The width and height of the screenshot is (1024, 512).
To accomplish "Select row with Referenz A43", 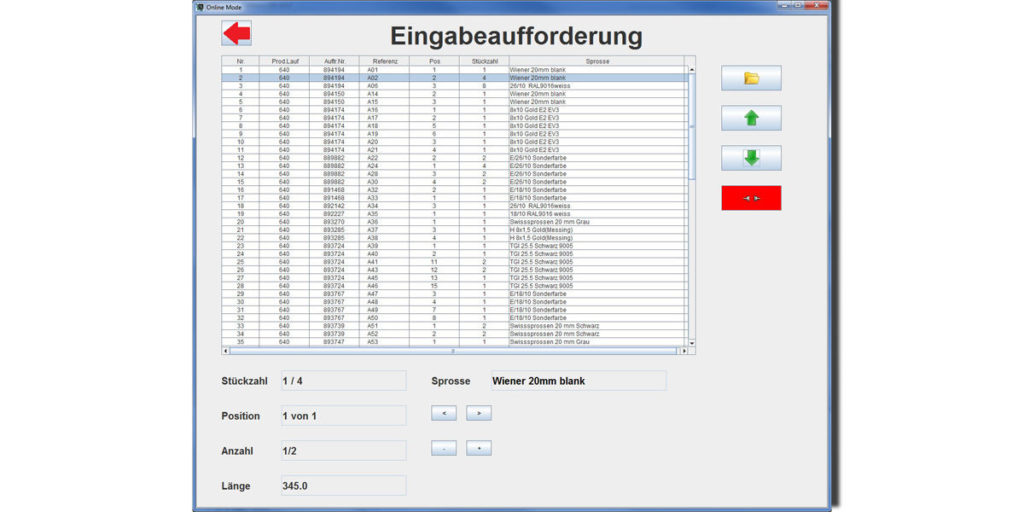I will pos(455,270).
